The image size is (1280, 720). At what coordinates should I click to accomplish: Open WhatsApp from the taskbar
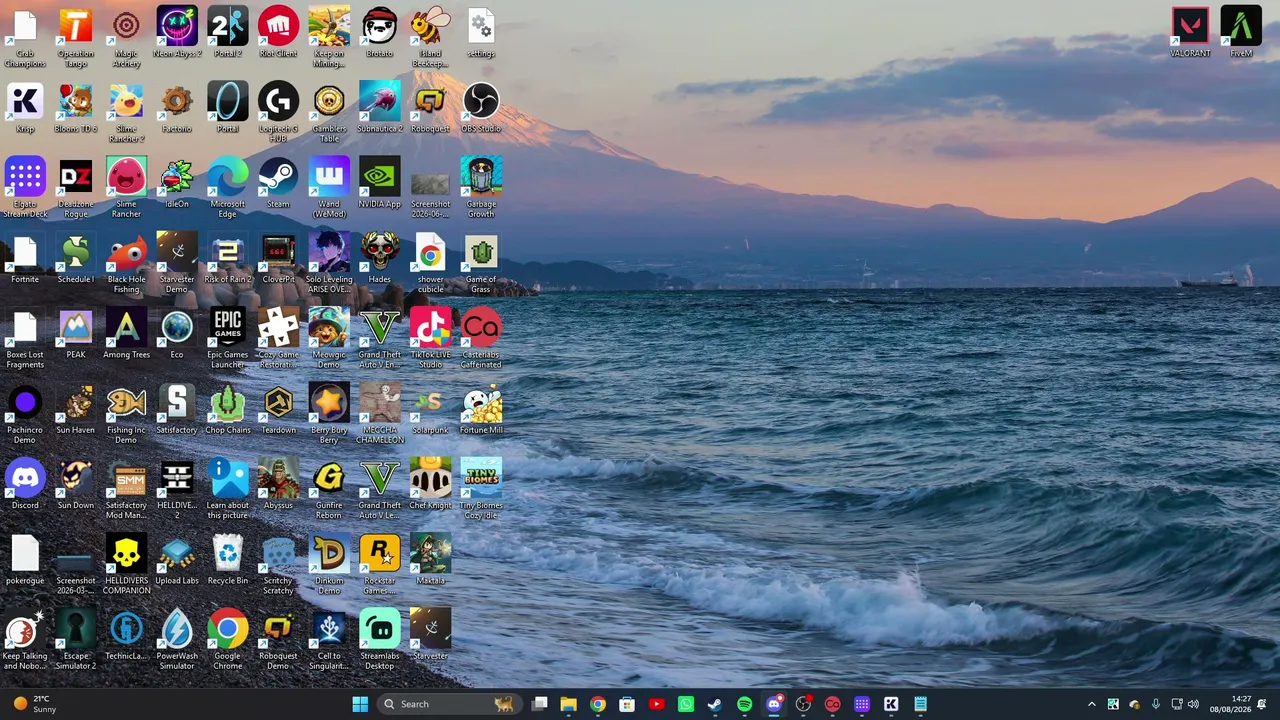(686, 704)
